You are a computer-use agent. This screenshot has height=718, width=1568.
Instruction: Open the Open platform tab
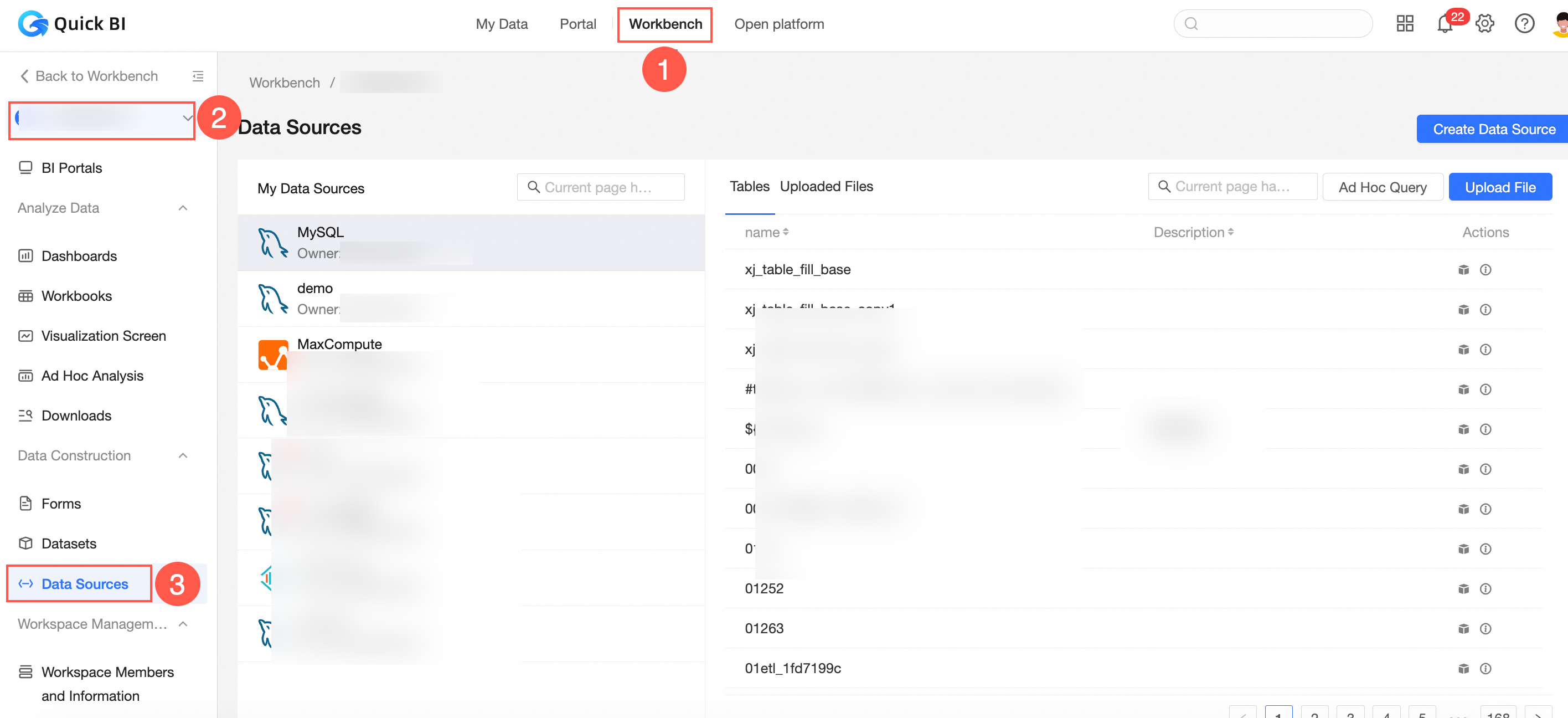779,24
